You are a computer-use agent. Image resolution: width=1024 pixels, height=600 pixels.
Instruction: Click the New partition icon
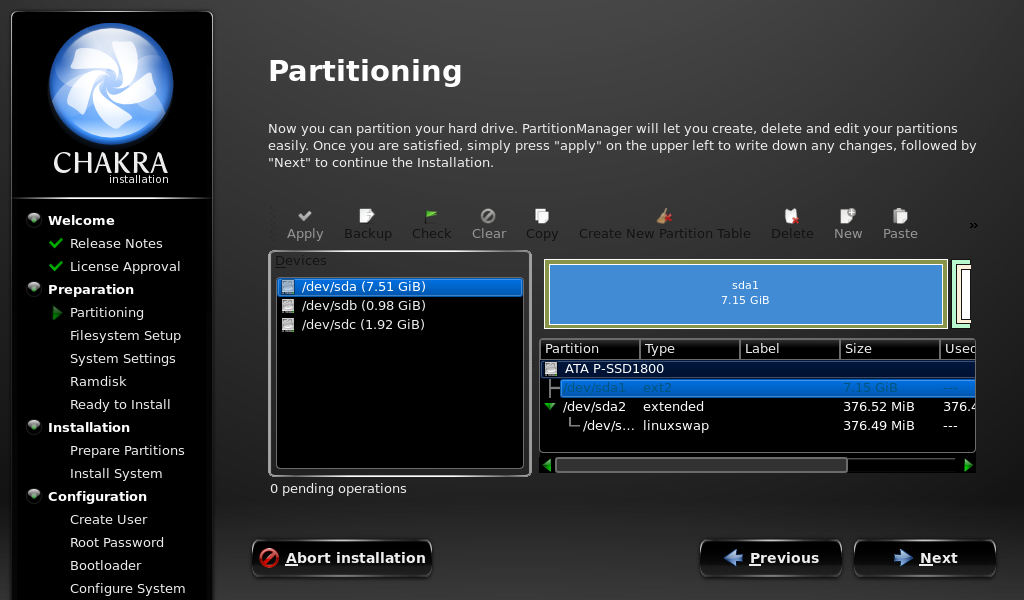(x=848, y=216)
